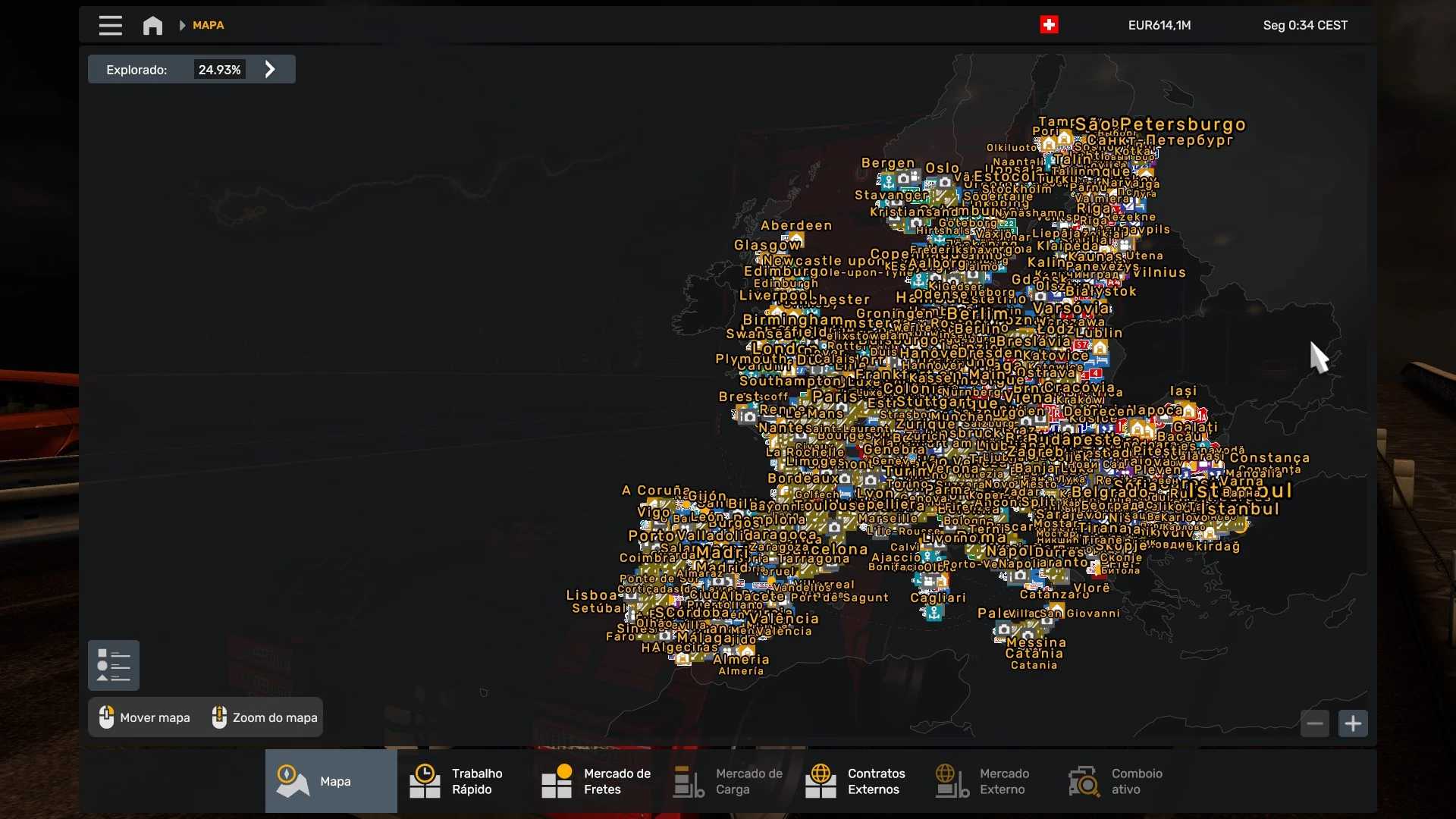This screenshot has width=1456, height=819.
Task: Click the Seg 0:34 CEST clock
Action: coord(1305,26)
